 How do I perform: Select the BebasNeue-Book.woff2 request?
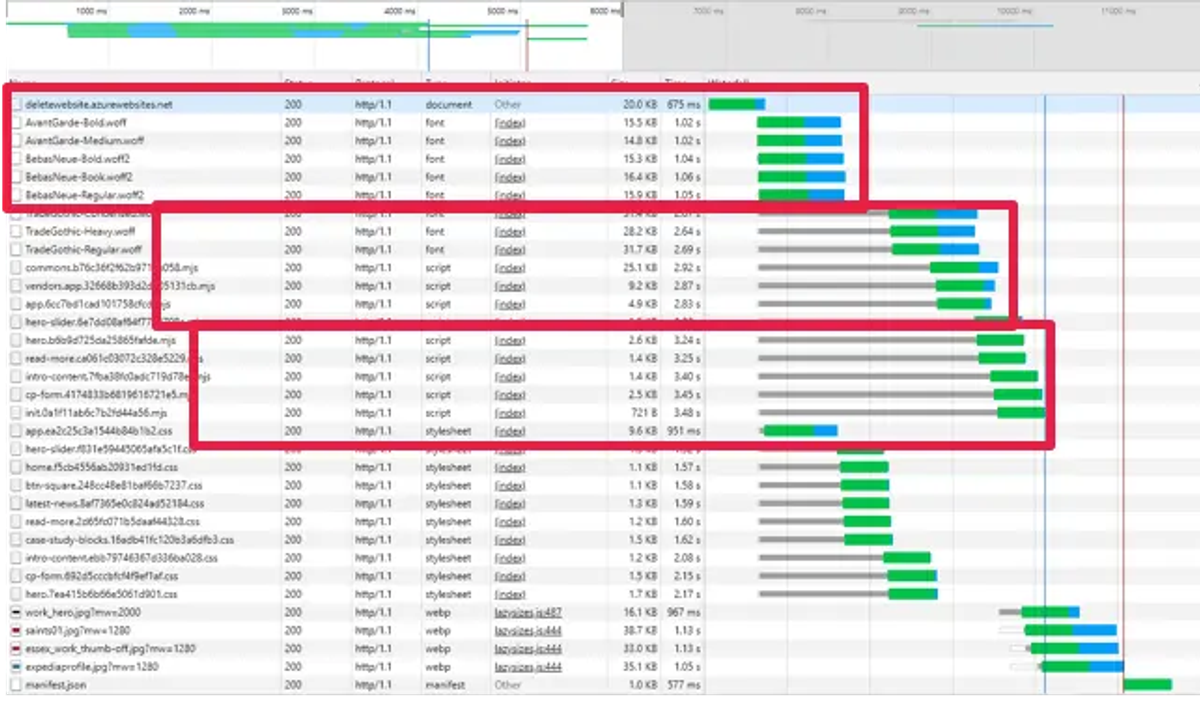pos(79,177)
